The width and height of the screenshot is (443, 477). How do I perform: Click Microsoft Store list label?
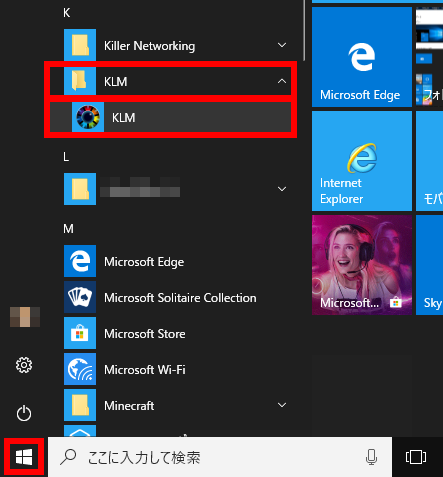pyautogui.click(x=145, y=334)
